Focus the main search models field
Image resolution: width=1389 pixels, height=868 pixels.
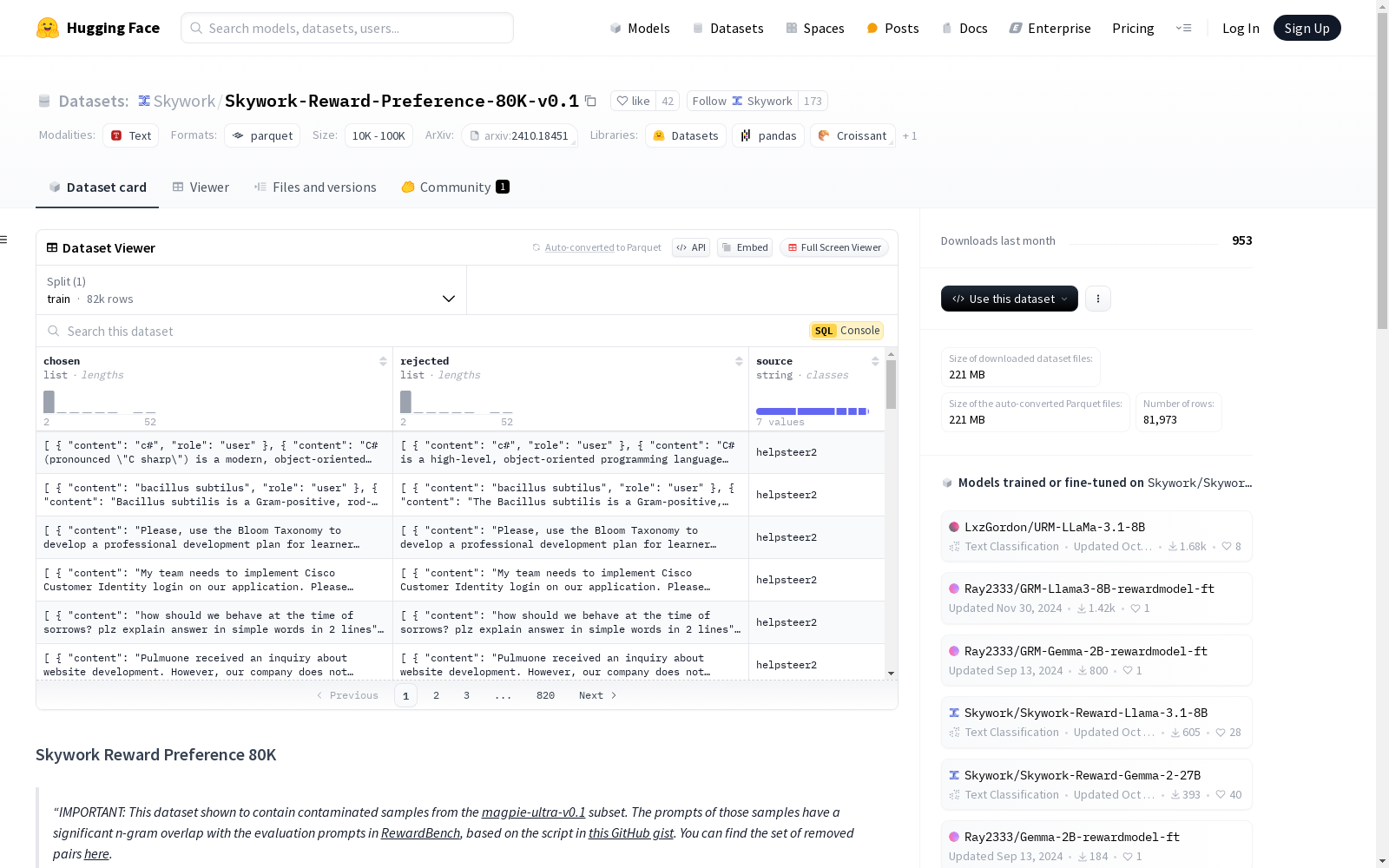(x=347, y=28)
